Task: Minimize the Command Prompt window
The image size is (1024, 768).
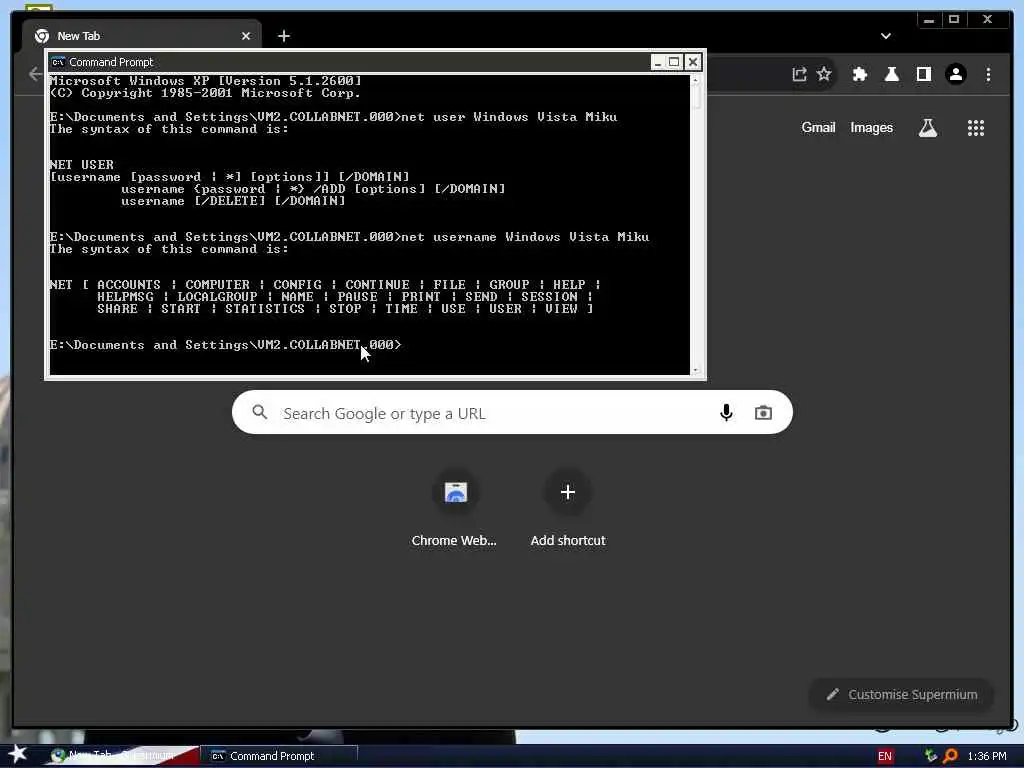Action: (658, 62)
